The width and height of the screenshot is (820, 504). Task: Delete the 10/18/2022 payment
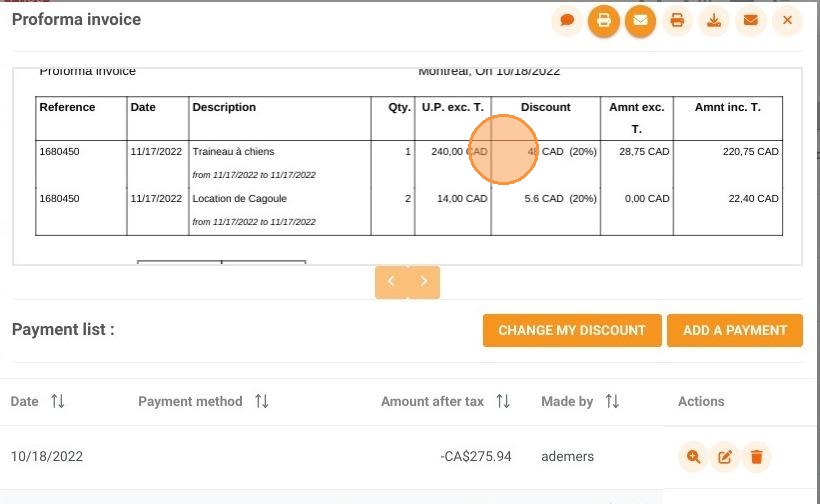(756, 457)
